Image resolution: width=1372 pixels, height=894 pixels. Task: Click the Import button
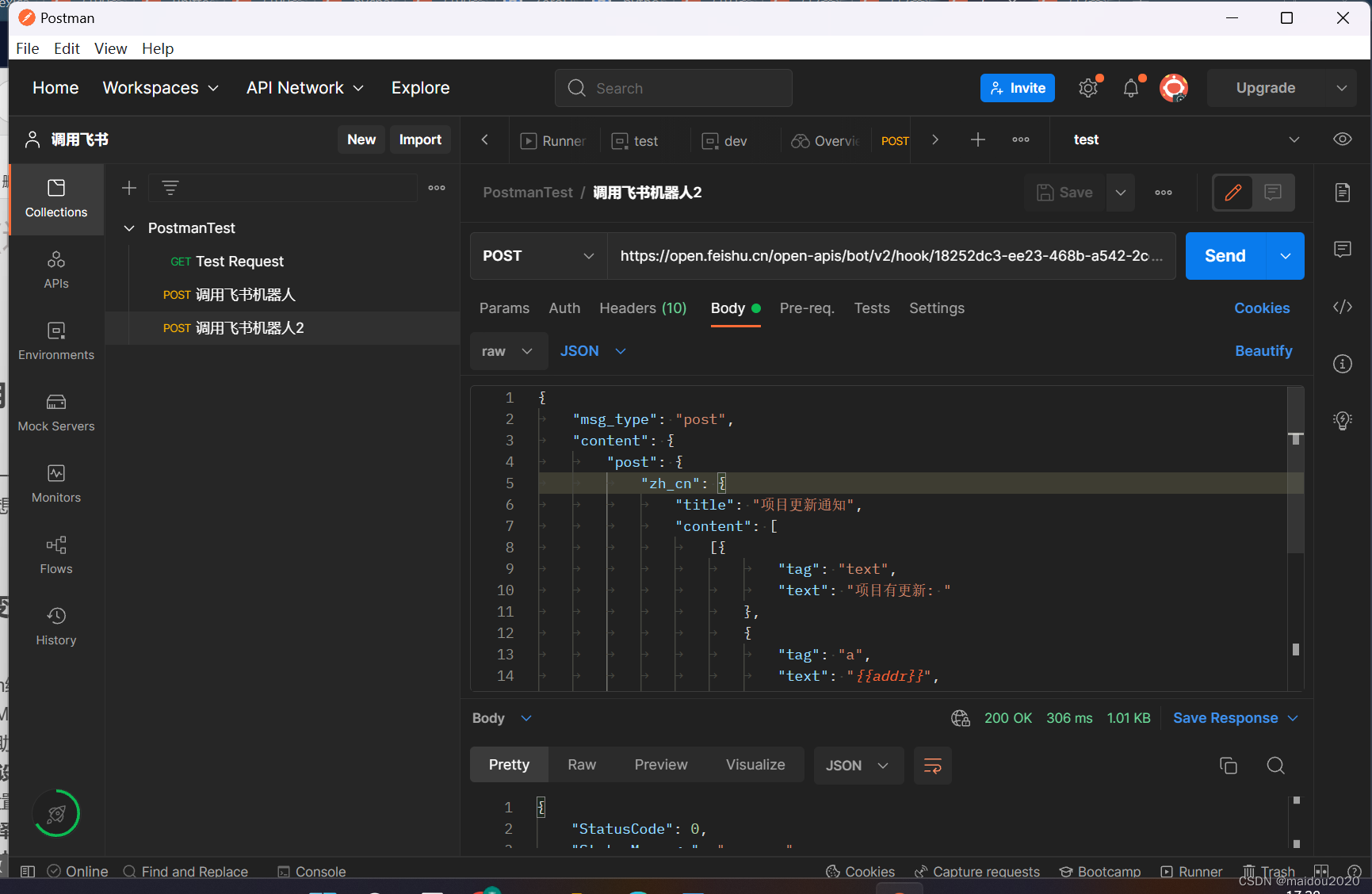[x=420, y=139]
